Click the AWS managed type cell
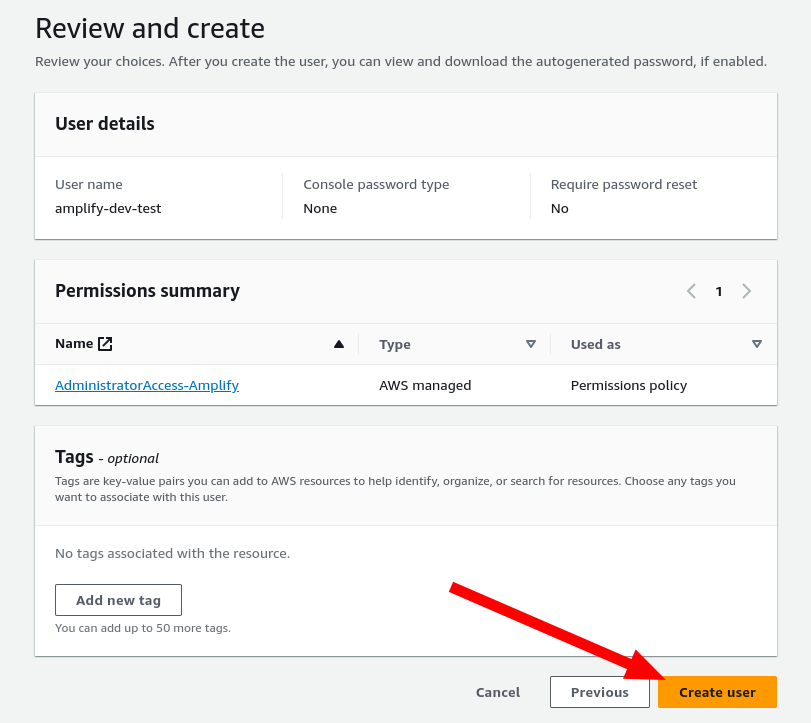 (x=425, y=385)
